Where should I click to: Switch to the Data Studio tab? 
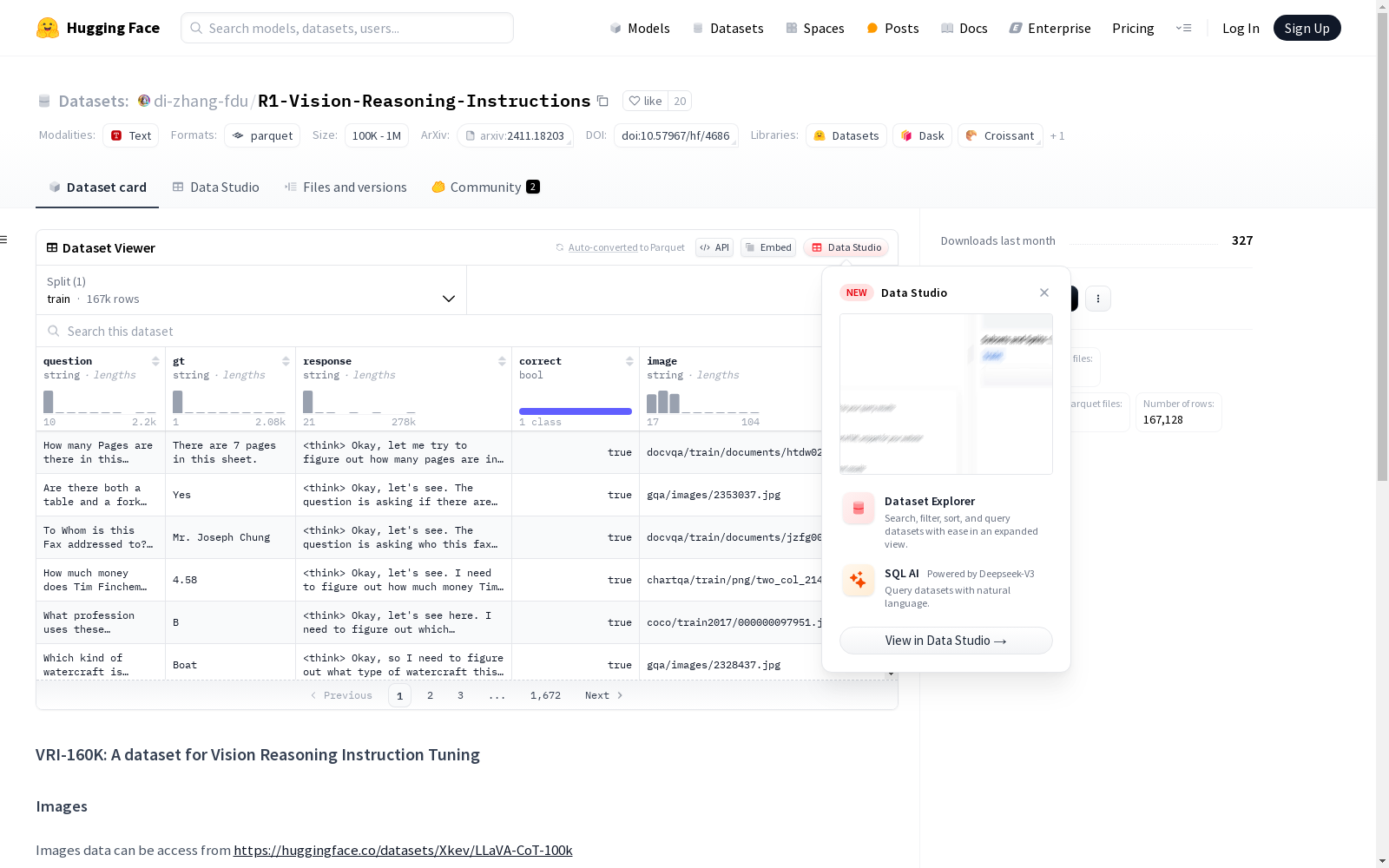215,187
